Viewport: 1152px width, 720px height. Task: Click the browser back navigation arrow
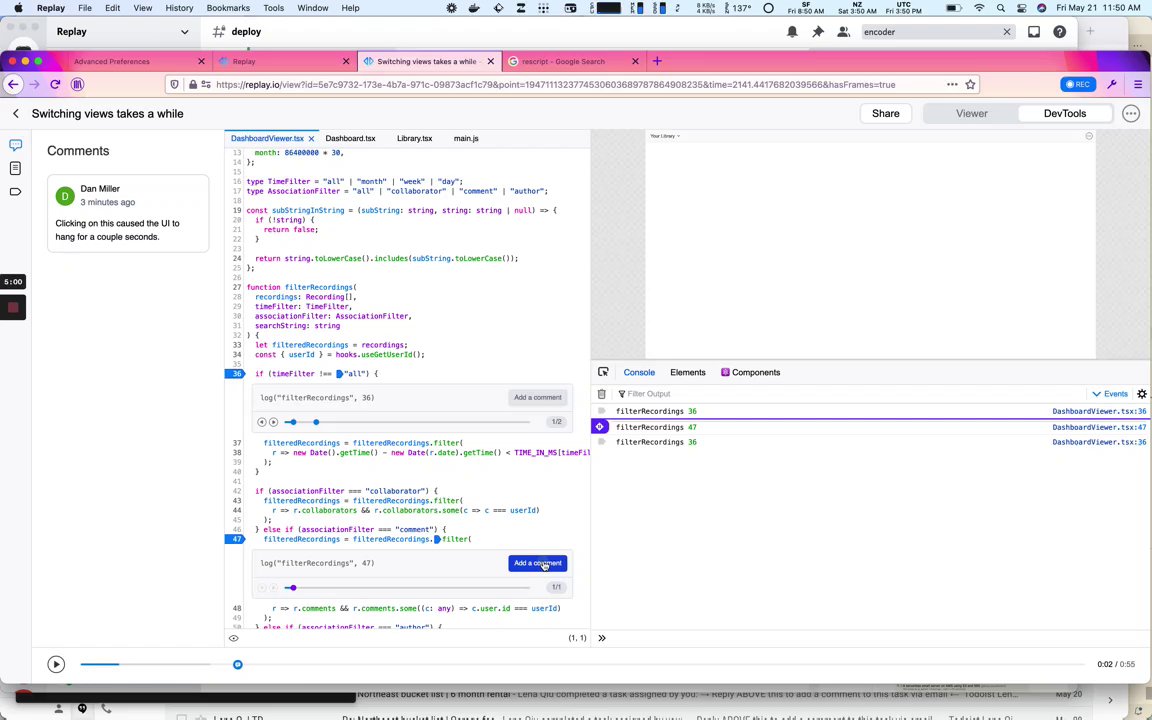click(13, 84)
